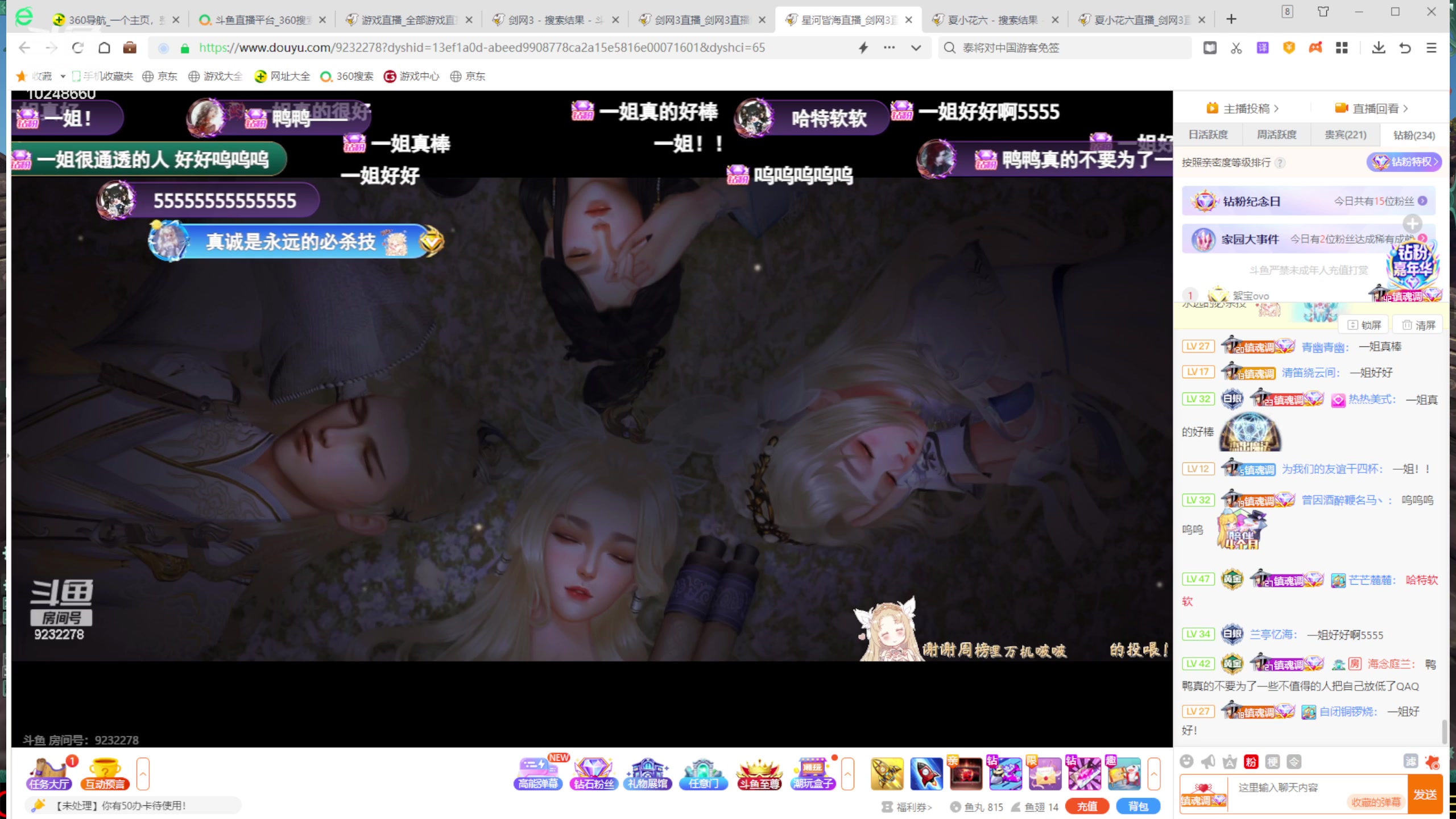This screenshot has width=1456, height=819.
Task: Click the scissors screenshot tool
Action: click(x=1236, y=48)
